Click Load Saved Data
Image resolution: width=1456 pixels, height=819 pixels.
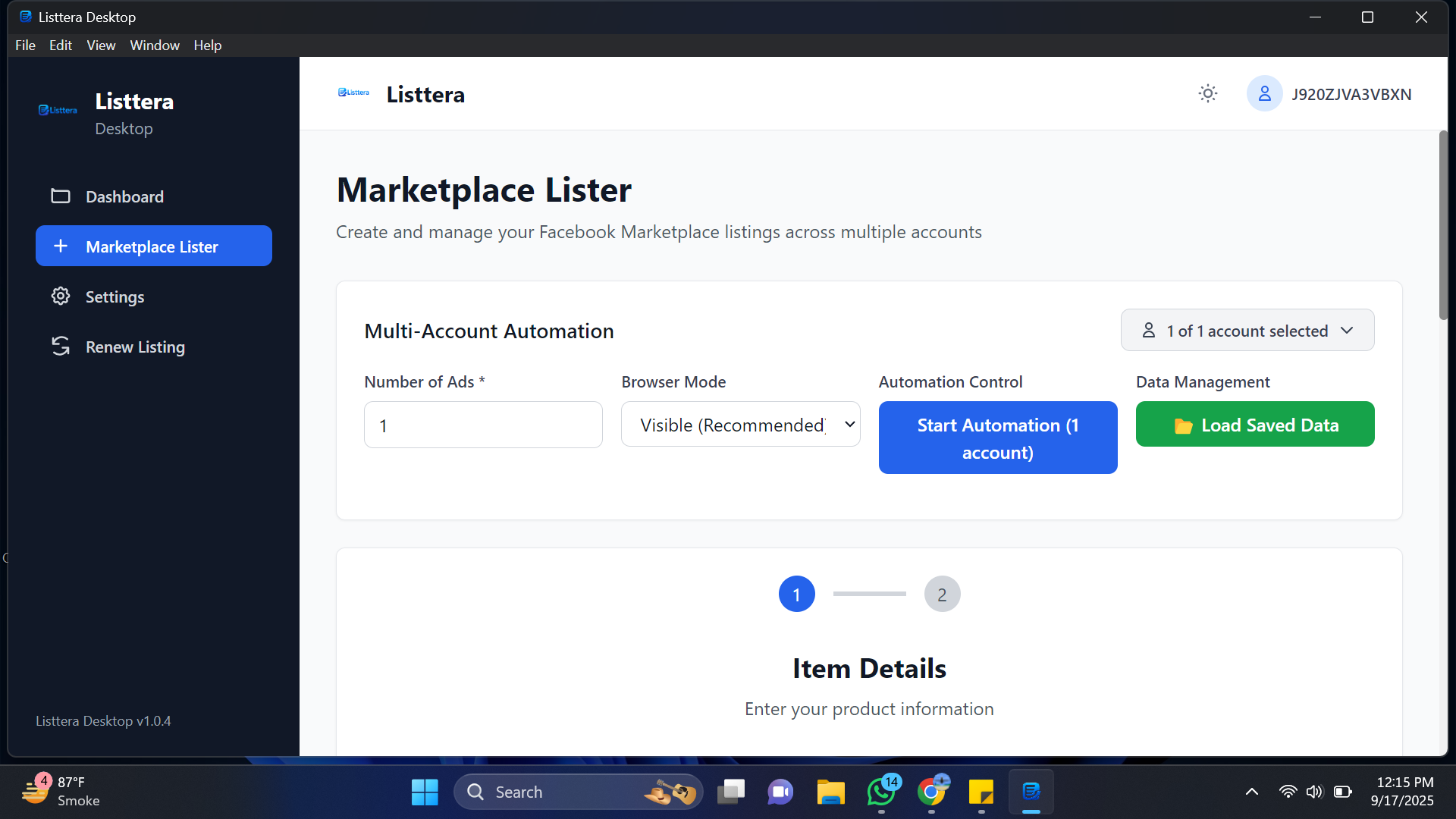point(1254,425)
